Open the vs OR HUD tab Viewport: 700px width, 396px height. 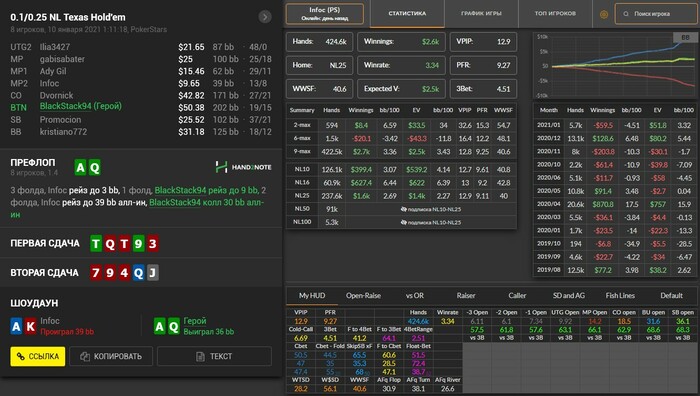(414, 296)
